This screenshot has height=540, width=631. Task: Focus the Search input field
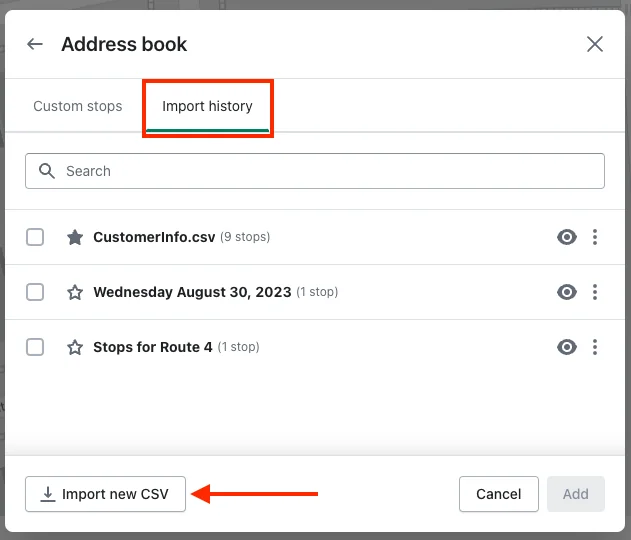(315, 171)
